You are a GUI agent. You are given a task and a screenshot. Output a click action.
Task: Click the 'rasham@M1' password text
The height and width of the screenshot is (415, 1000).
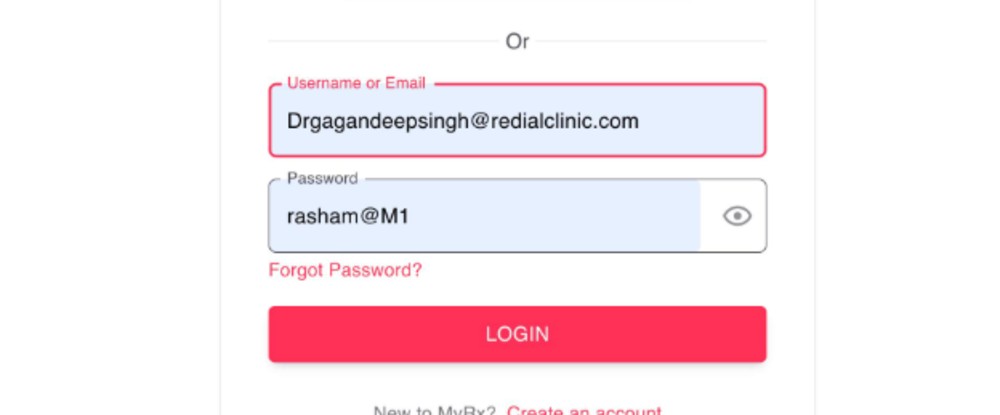coord(348,216)
